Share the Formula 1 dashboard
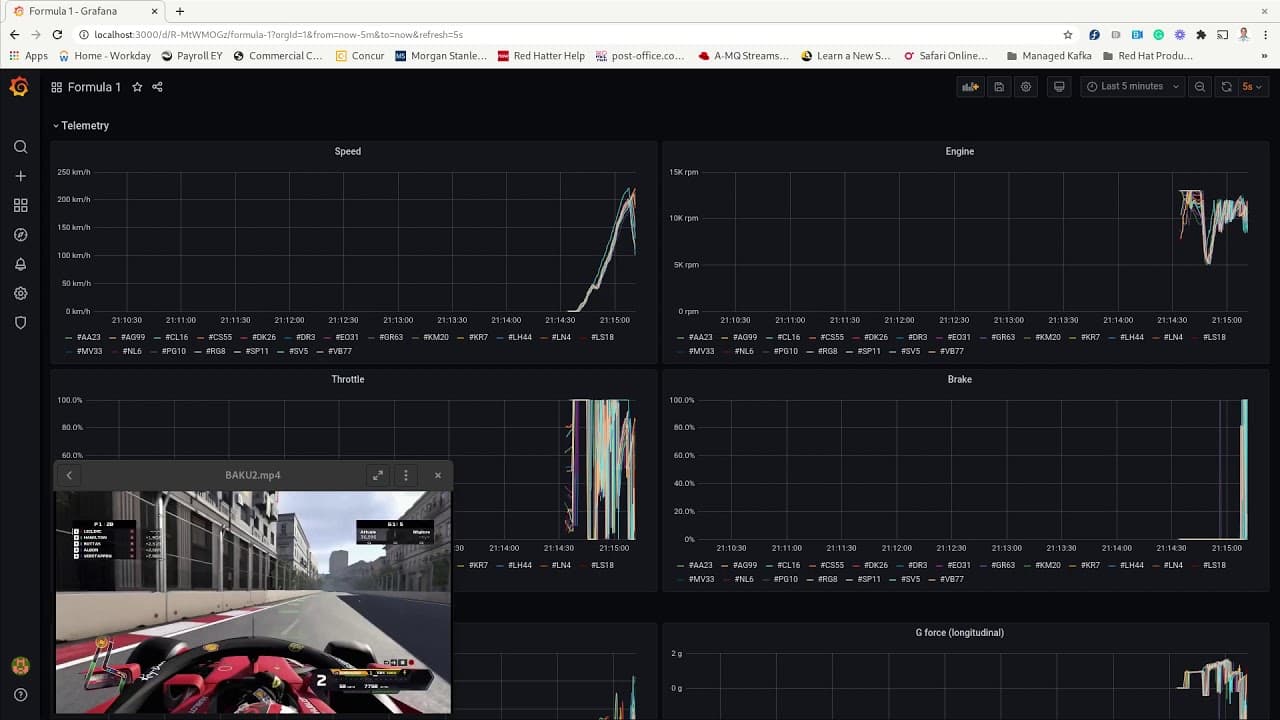 [x=157, y=87]
